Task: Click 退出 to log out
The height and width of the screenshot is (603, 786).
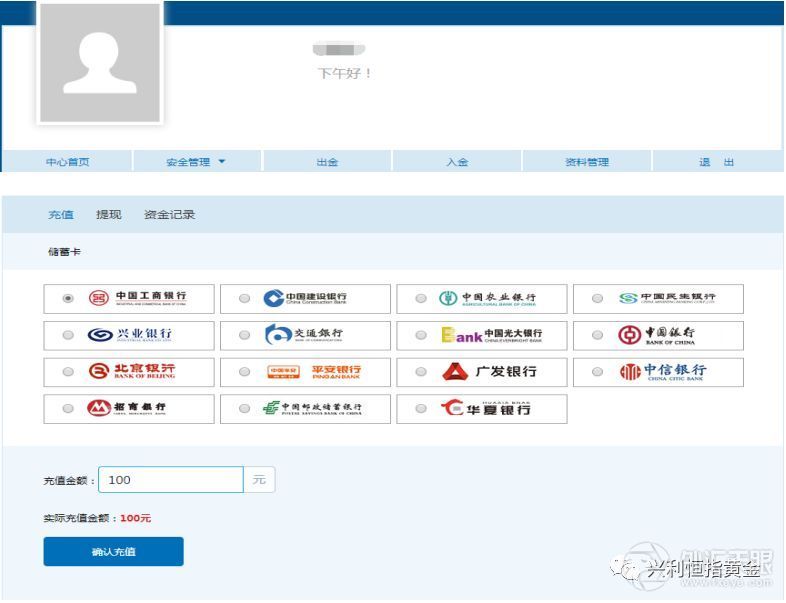Action: click(x=716, y=162)
